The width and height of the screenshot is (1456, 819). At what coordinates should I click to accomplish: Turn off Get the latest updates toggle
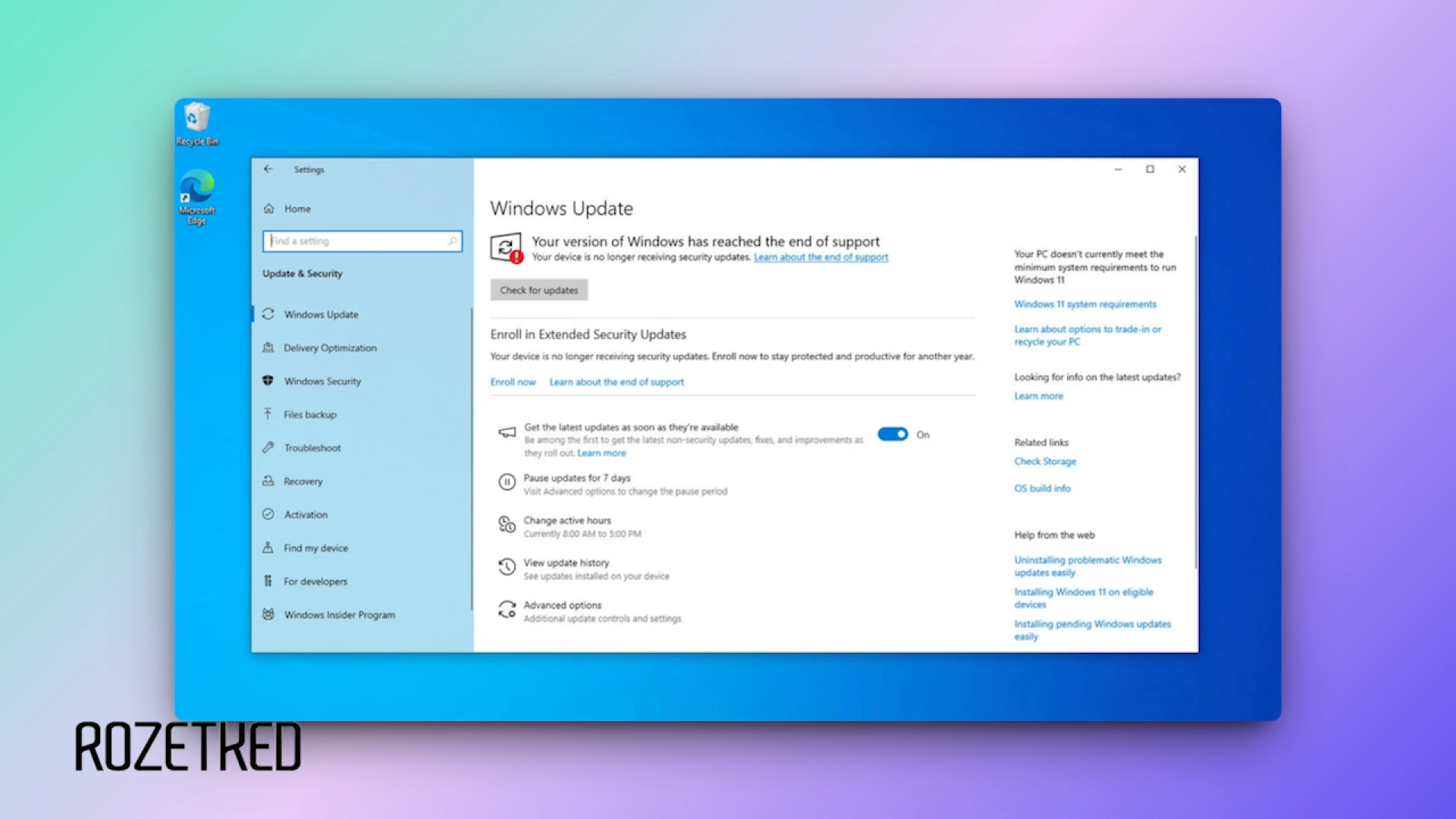[893, 435]
